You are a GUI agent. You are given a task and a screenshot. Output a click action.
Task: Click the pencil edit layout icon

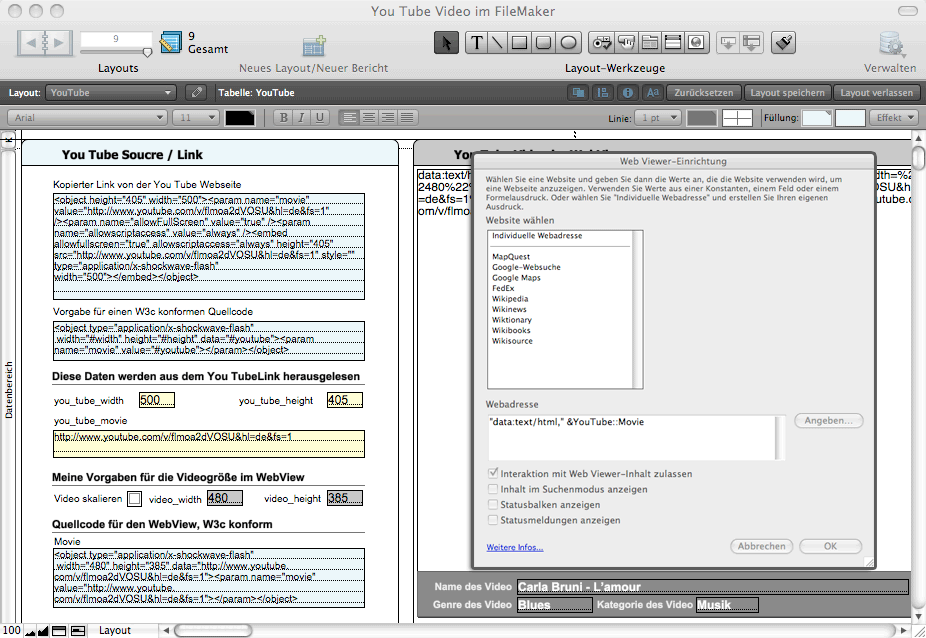click(196, 93)
